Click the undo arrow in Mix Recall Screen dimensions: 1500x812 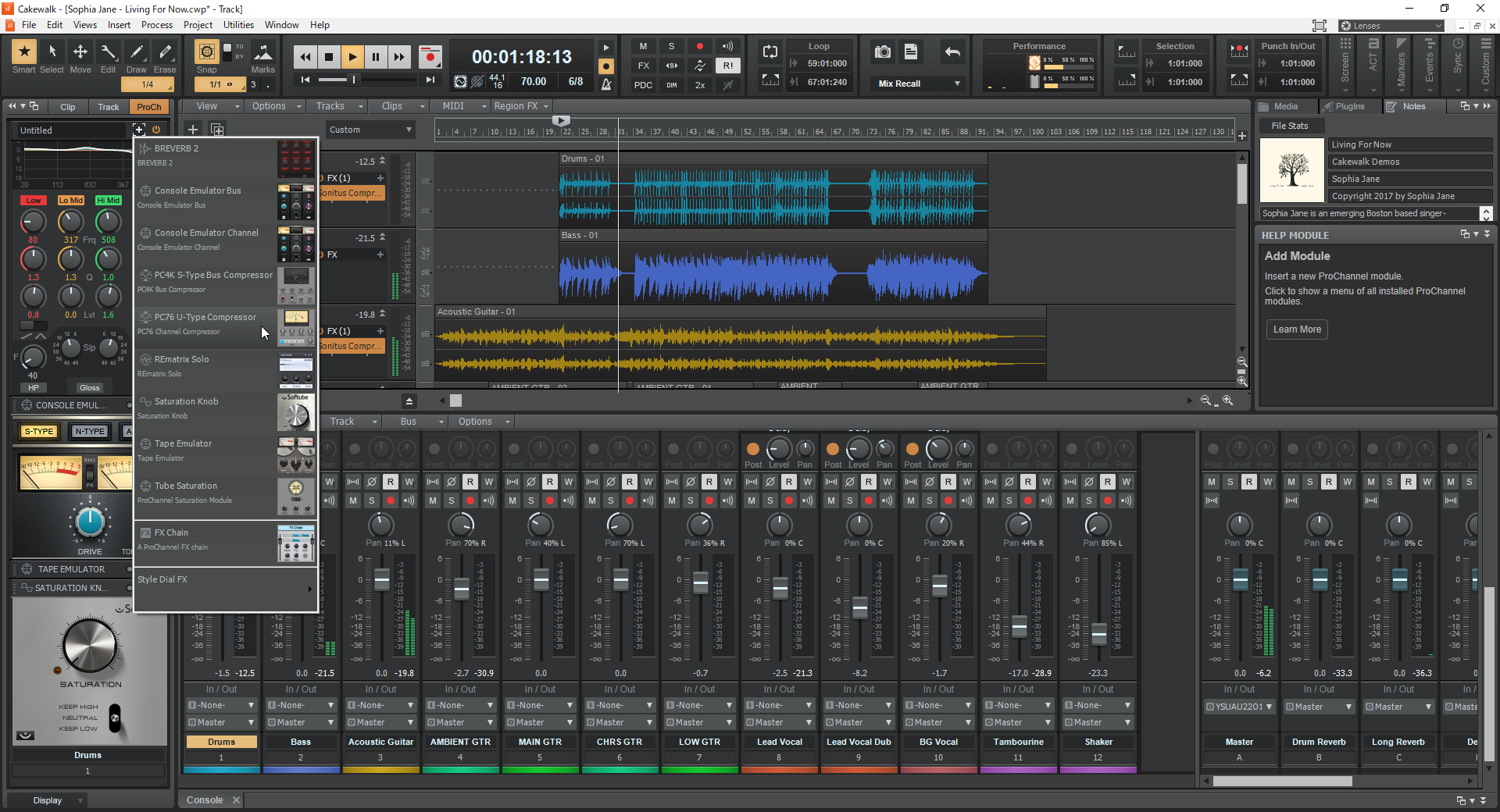[952, 52]
